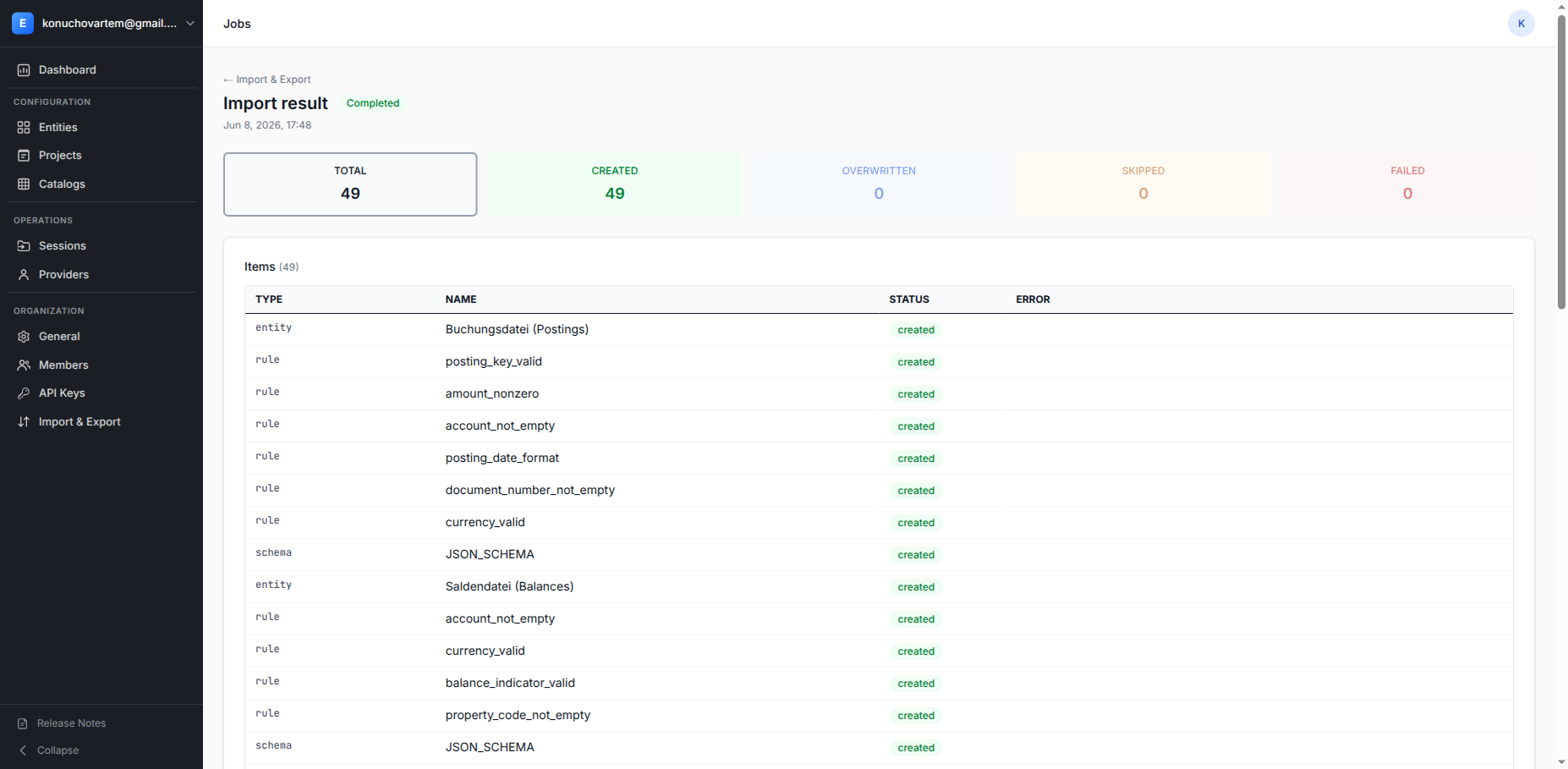Select the TOTAL 49 summary card
This screenshot has height=769, width=1568.
coord(350,184)
